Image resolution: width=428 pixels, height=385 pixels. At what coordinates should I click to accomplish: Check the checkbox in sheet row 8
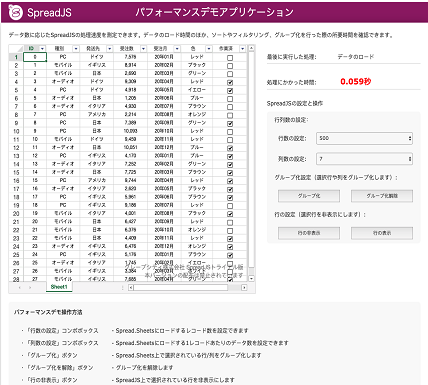pos(230,115)
